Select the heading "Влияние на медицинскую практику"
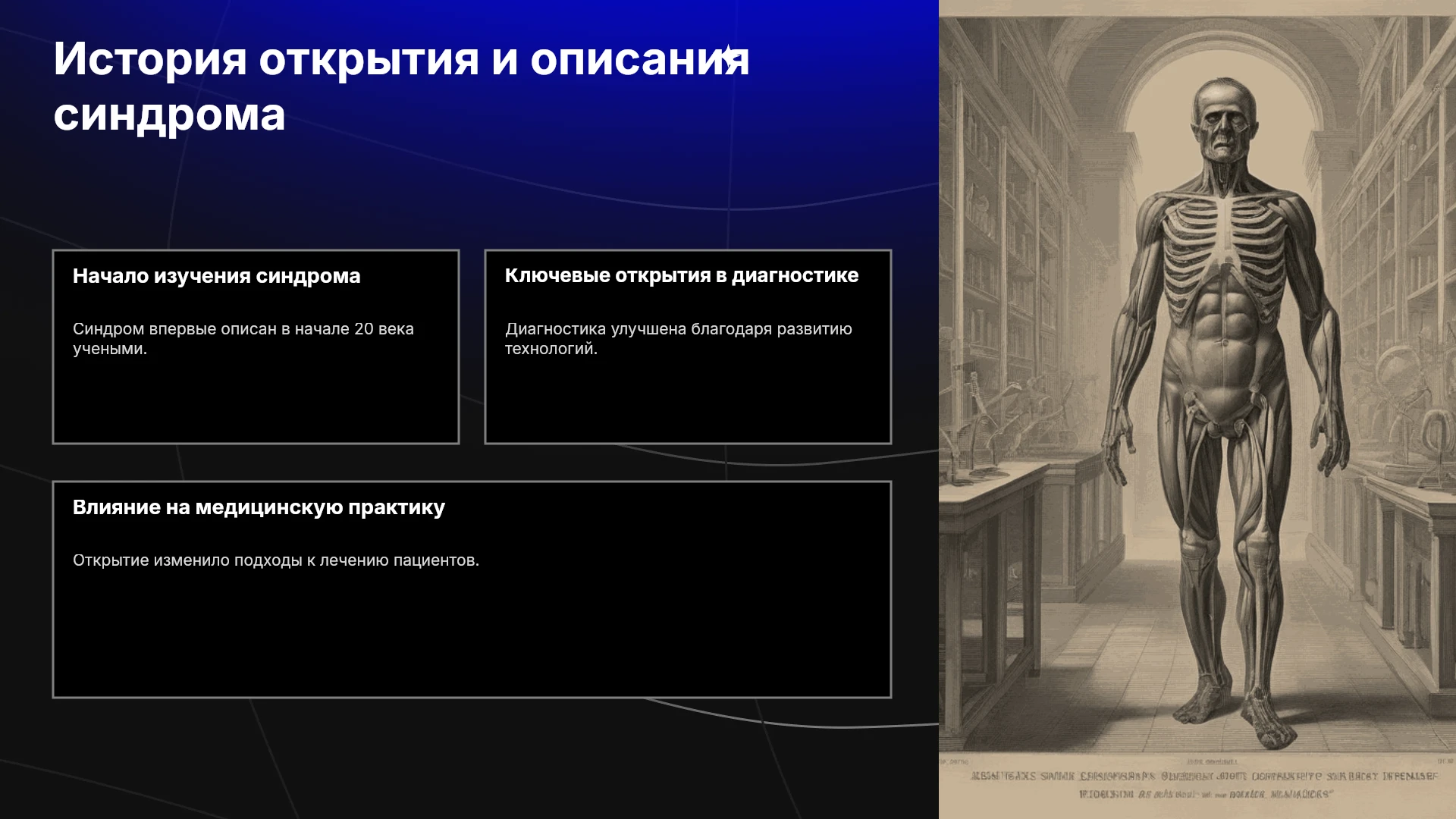The image size is (1456, 819). click(x=259, y=507)
